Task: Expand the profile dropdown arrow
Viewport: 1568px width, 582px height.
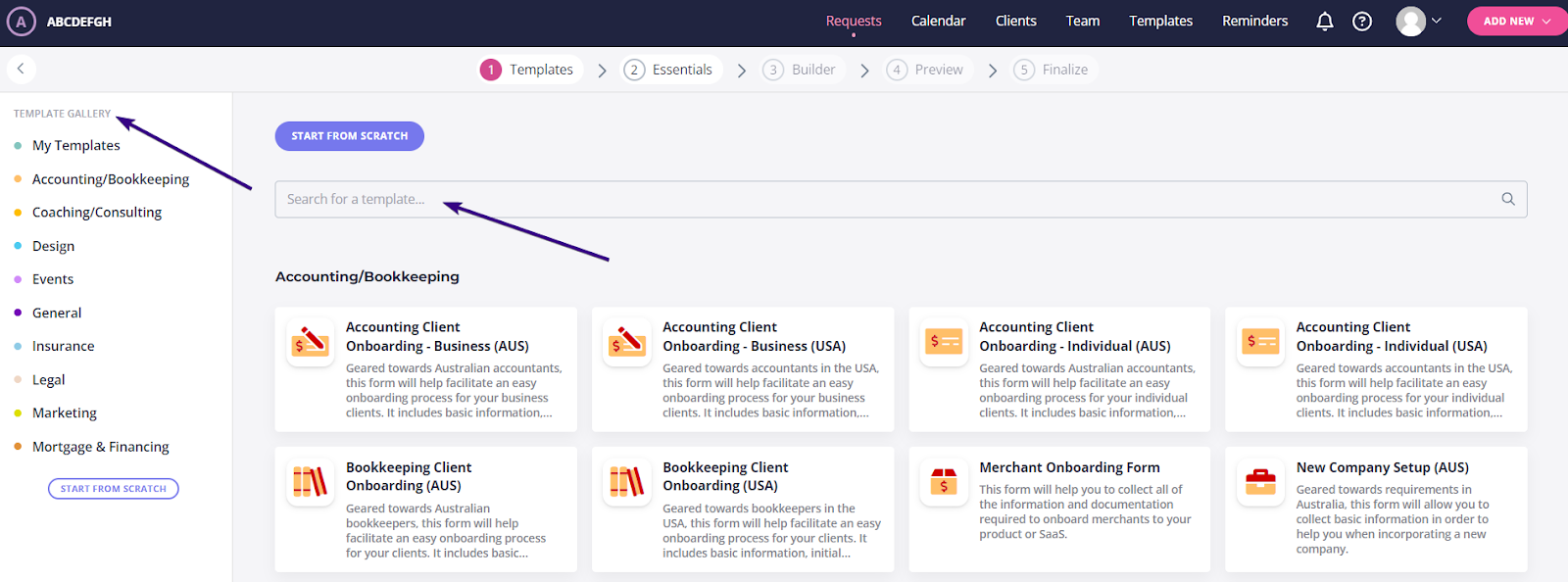Action: pyautogui.click(x=1437, y=21)
